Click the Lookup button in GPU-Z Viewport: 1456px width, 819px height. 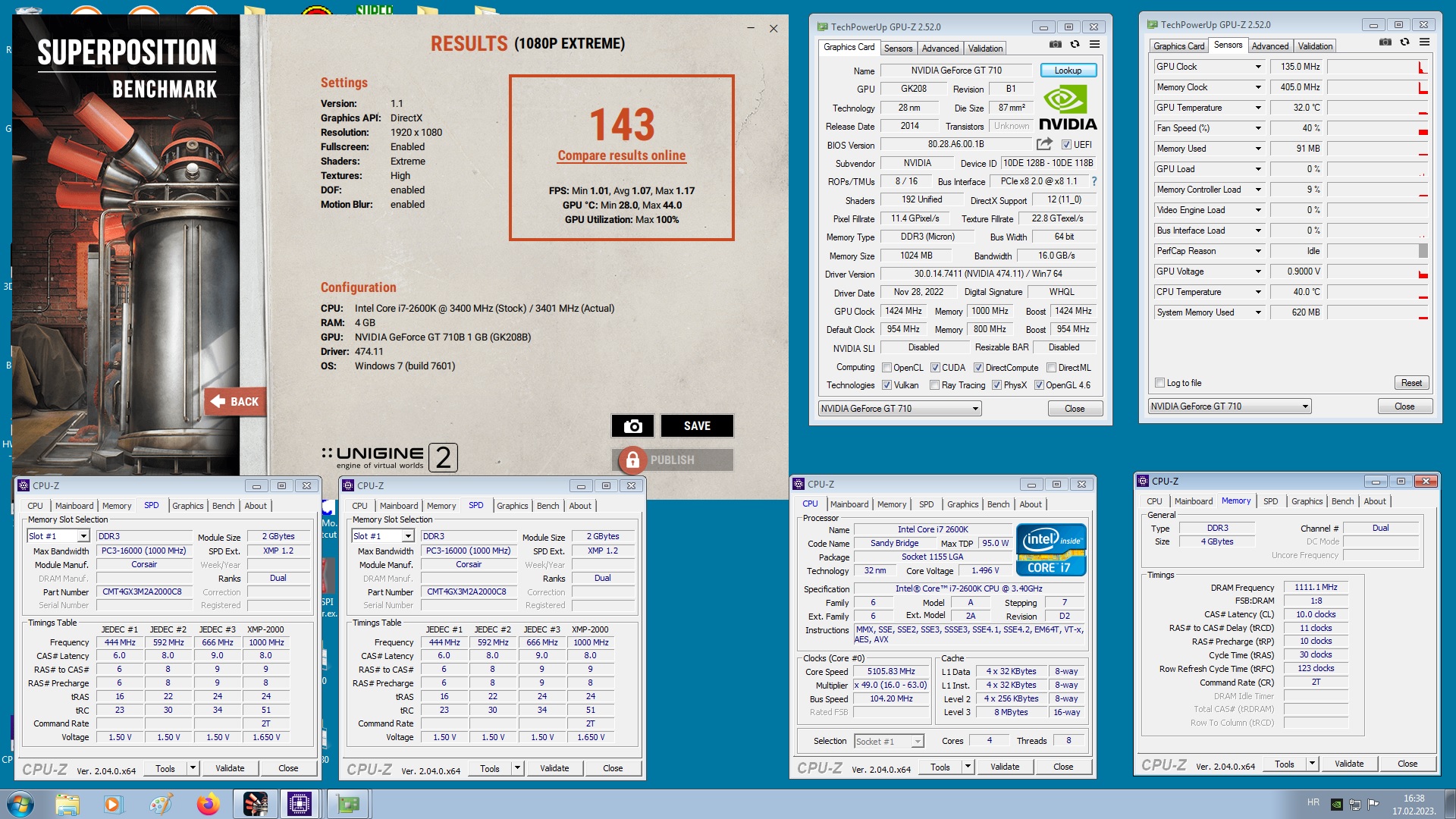[x=1068, y=71]
